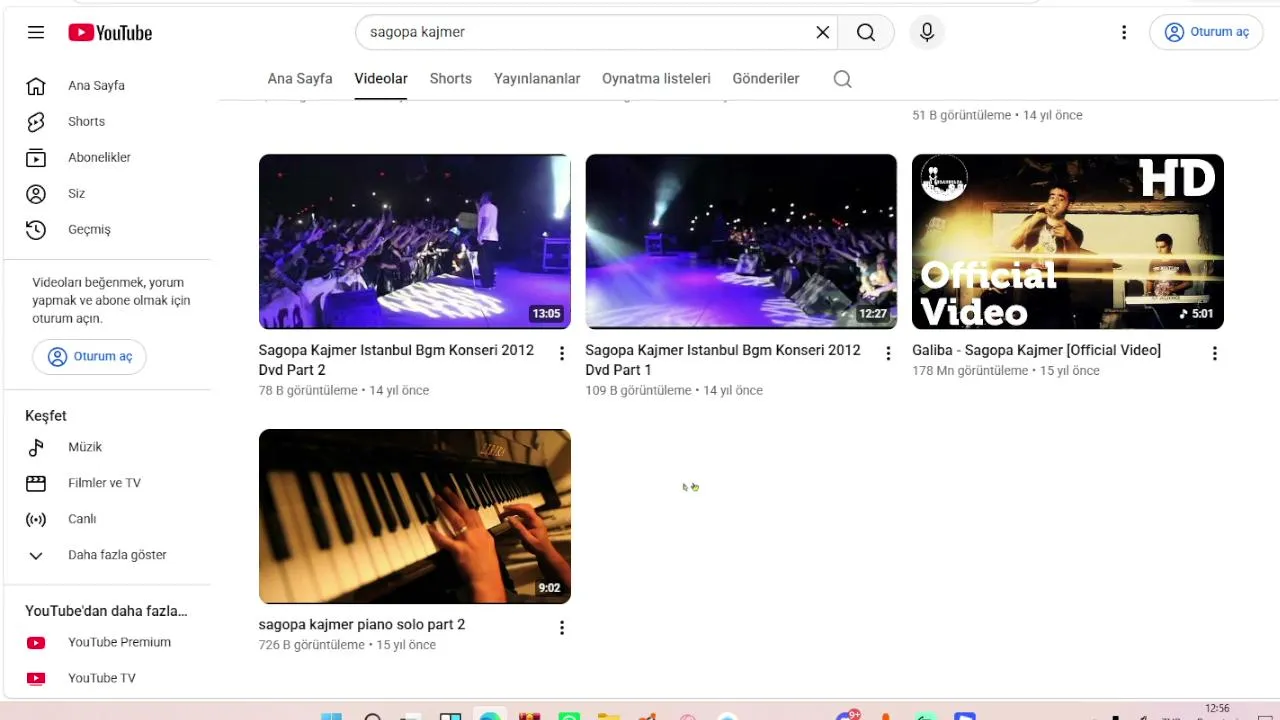The image size is (1280, 720).
Task: Click Oturum aç in the left sidebar
Action: [89, 357]
